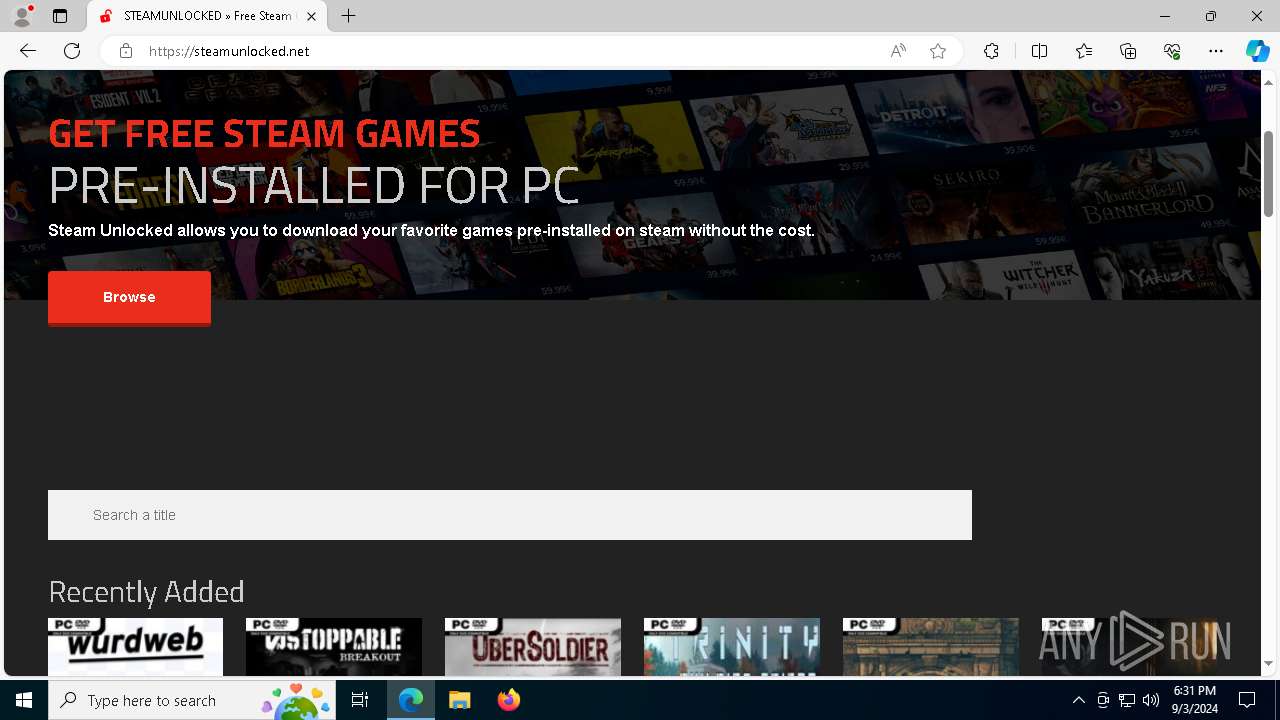Launch Firefox from taskbar

click(x=508, y=700)
